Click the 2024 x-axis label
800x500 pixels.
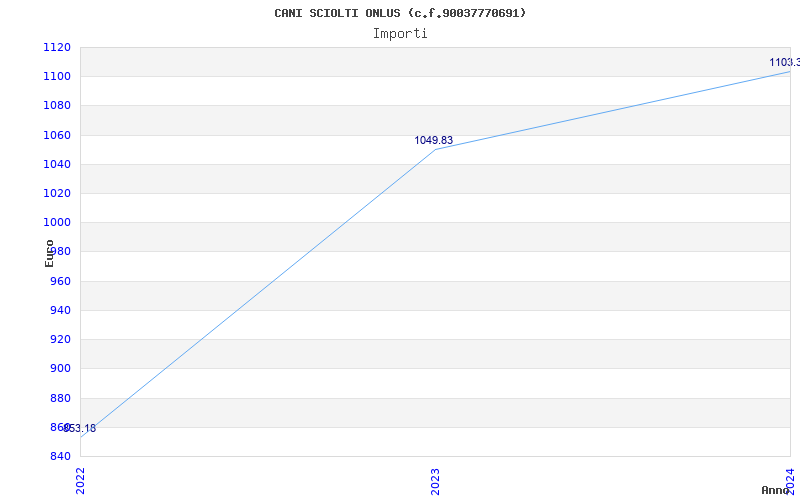790,480
